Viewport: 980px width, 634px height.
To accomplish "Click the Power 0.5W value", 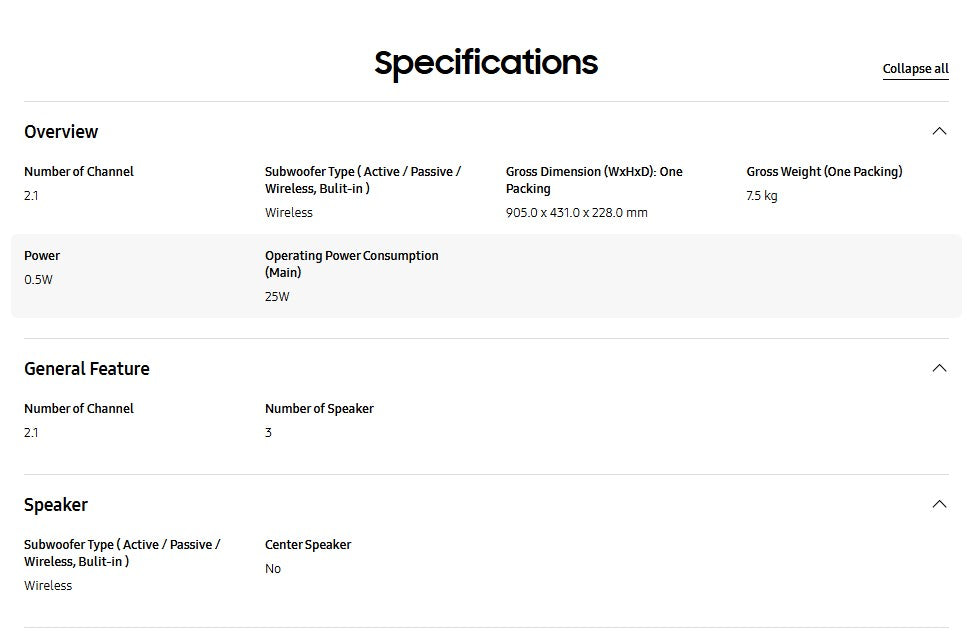I will click(x=38, y=280).
